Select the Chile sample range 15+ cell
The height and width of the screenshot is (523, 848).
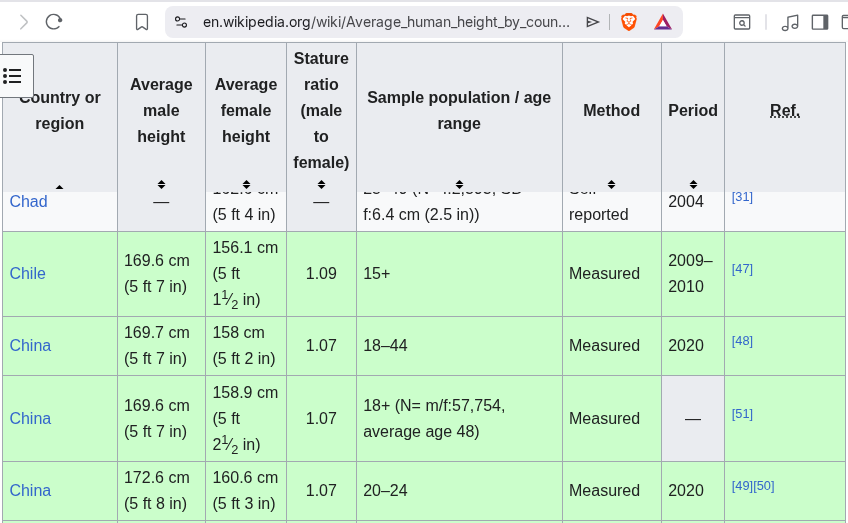tap(459, 274)
